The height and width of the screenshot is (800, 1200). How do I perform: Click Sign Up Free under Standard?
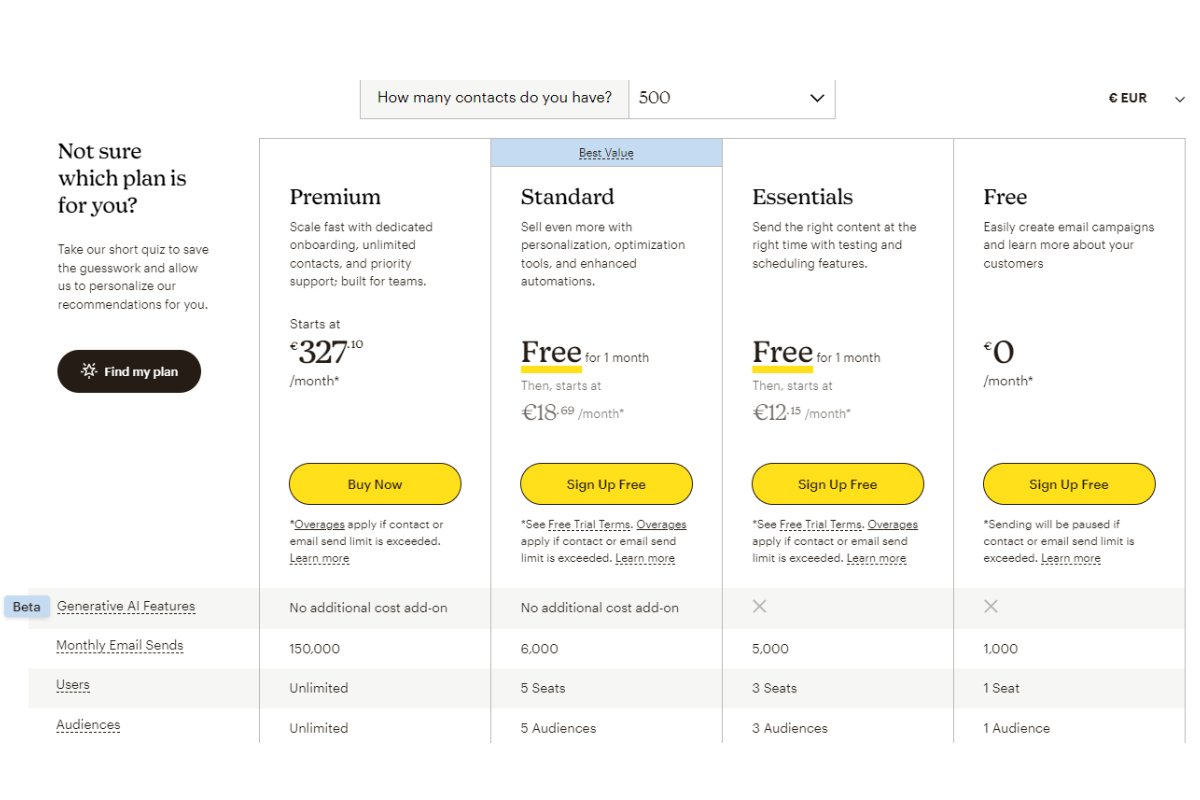606,483
